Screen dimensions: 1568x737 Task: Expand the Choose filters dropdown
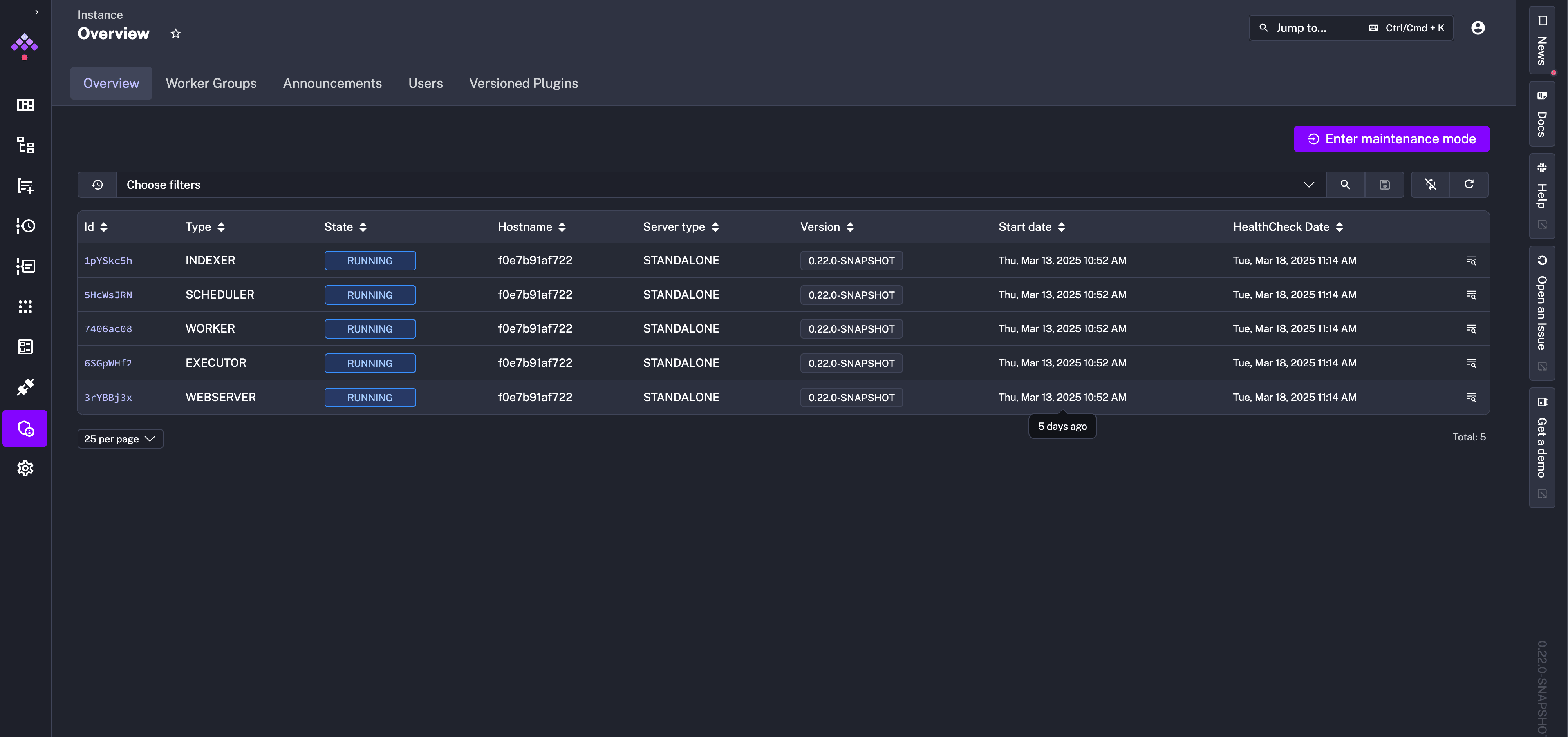tap(1309, 184)
